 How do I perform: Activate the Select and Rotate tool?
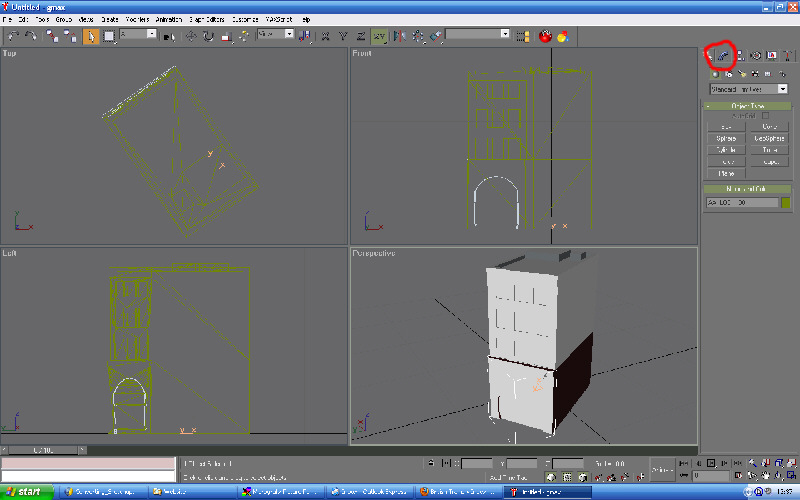(x=209, y=36)
